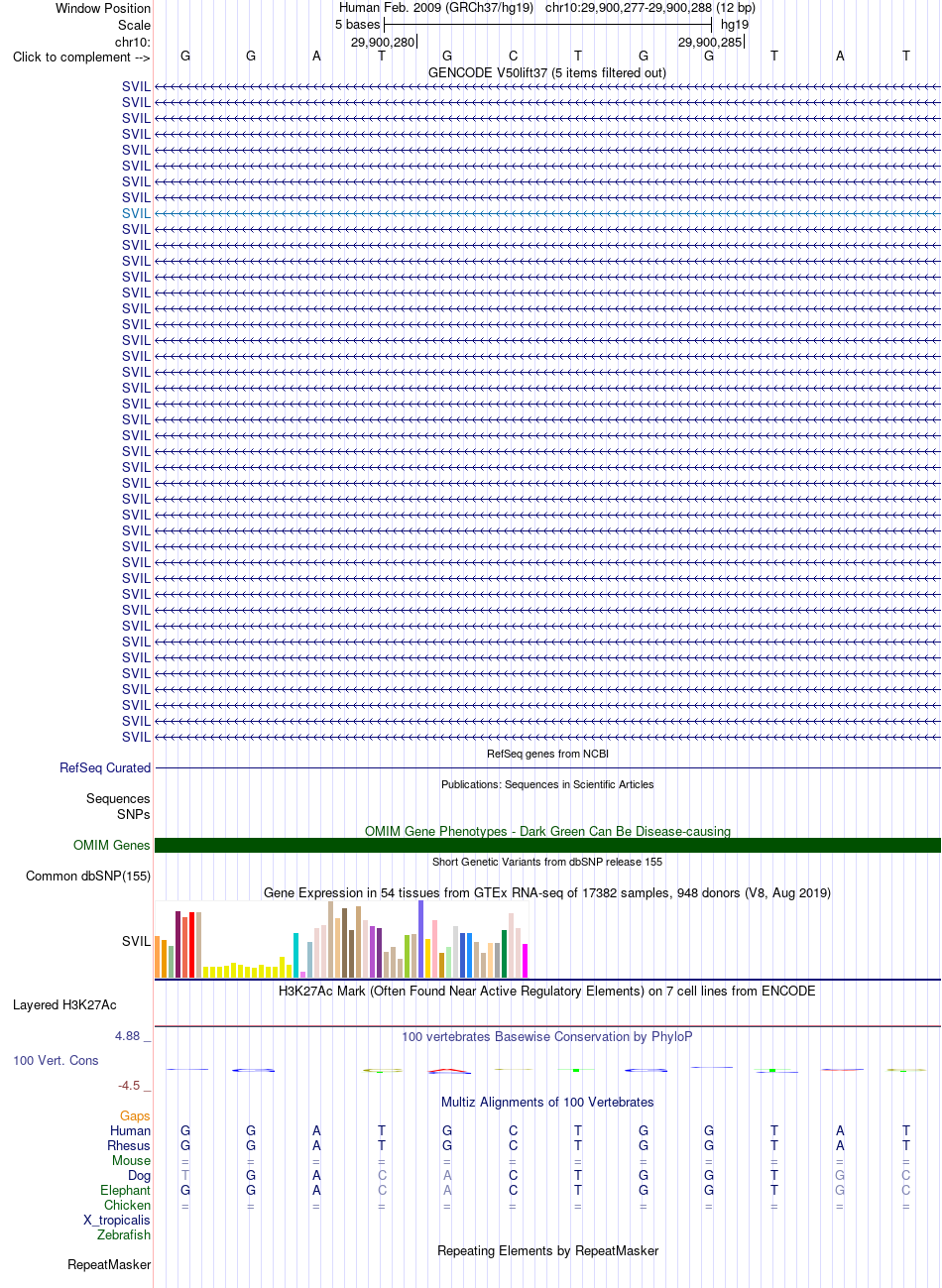Click the Rhesus species label
This screenshot has width=942, height=1288.
point(129,1145)
